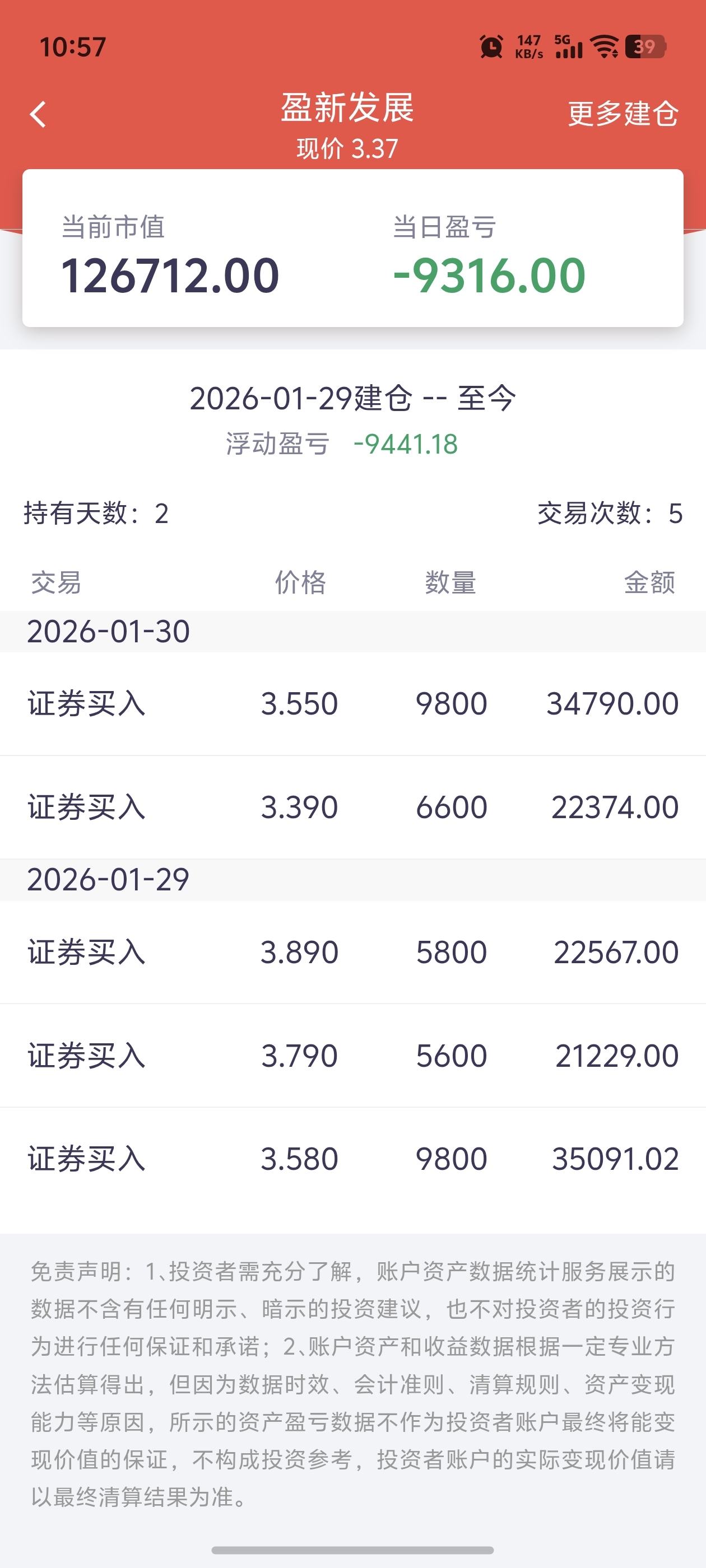This screenshot has height=1568, width=706.
Task: Open the buy record priced 3.550
Action: (x=352, y=704)
